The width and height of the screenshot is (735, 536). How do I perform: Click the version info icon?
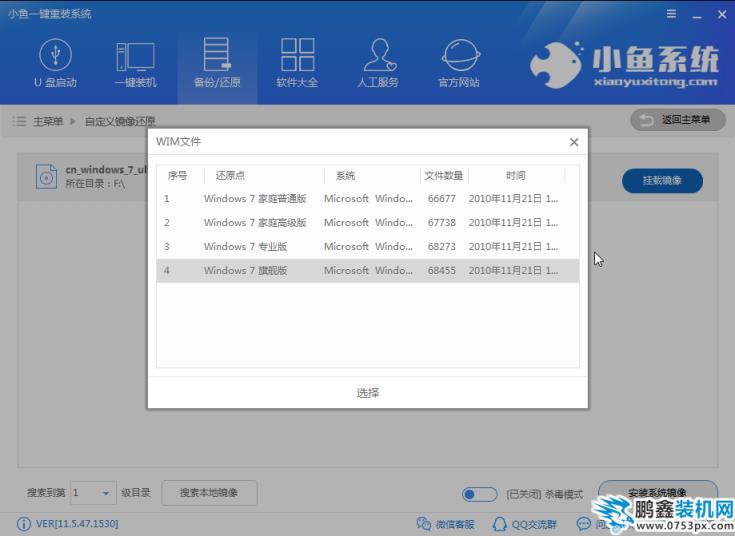pos(23,524)
